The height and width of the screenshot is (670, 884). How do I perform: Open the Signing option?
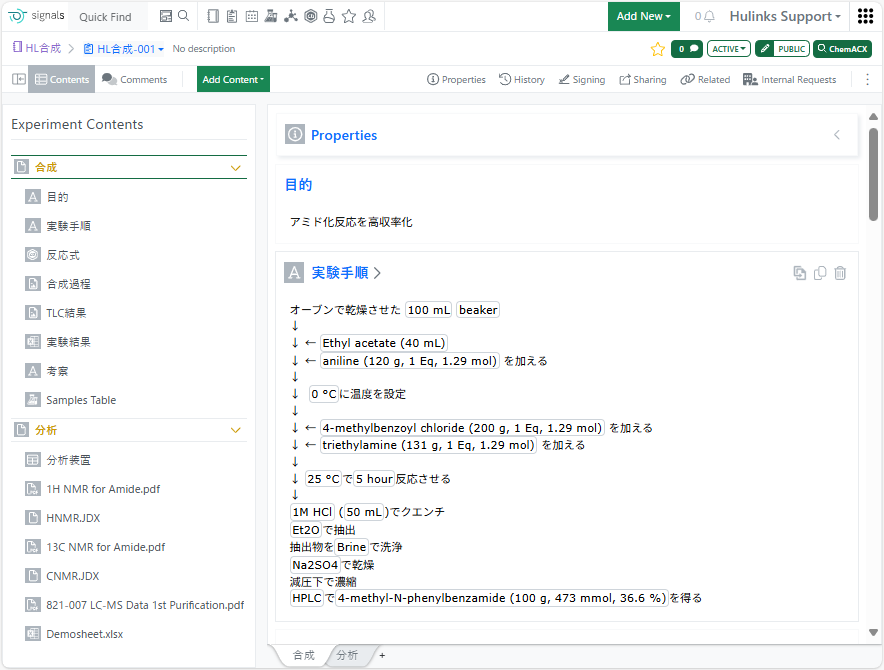[x=581, y=79]
